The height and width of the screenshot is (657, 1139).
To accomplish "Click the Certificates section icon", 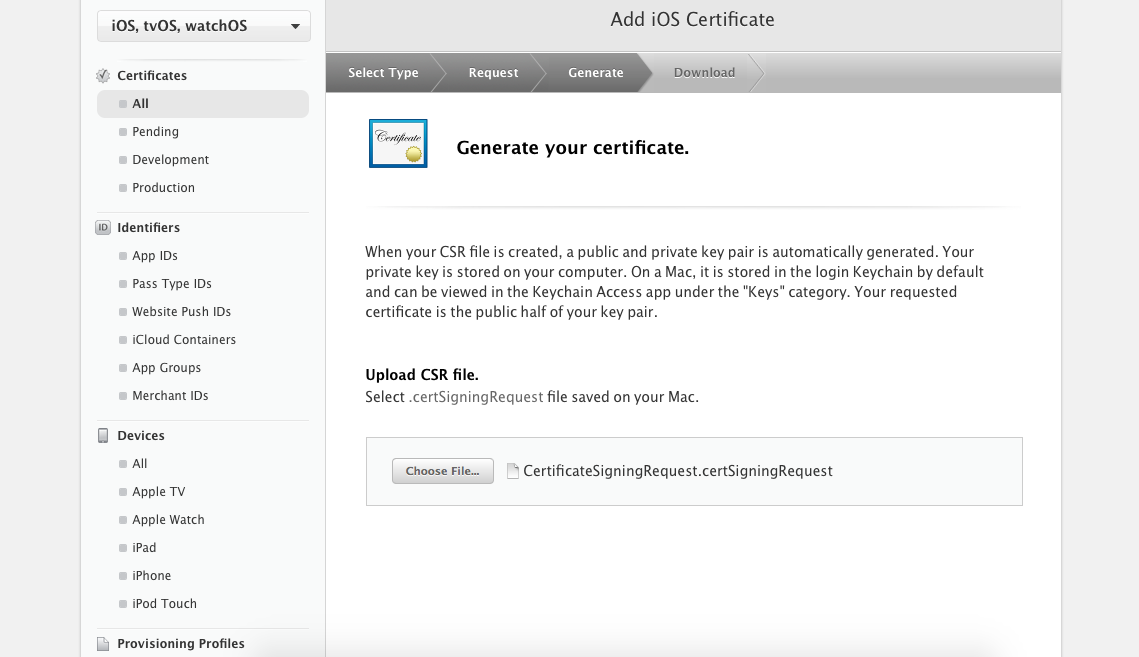I will click(x=103, y=76).
